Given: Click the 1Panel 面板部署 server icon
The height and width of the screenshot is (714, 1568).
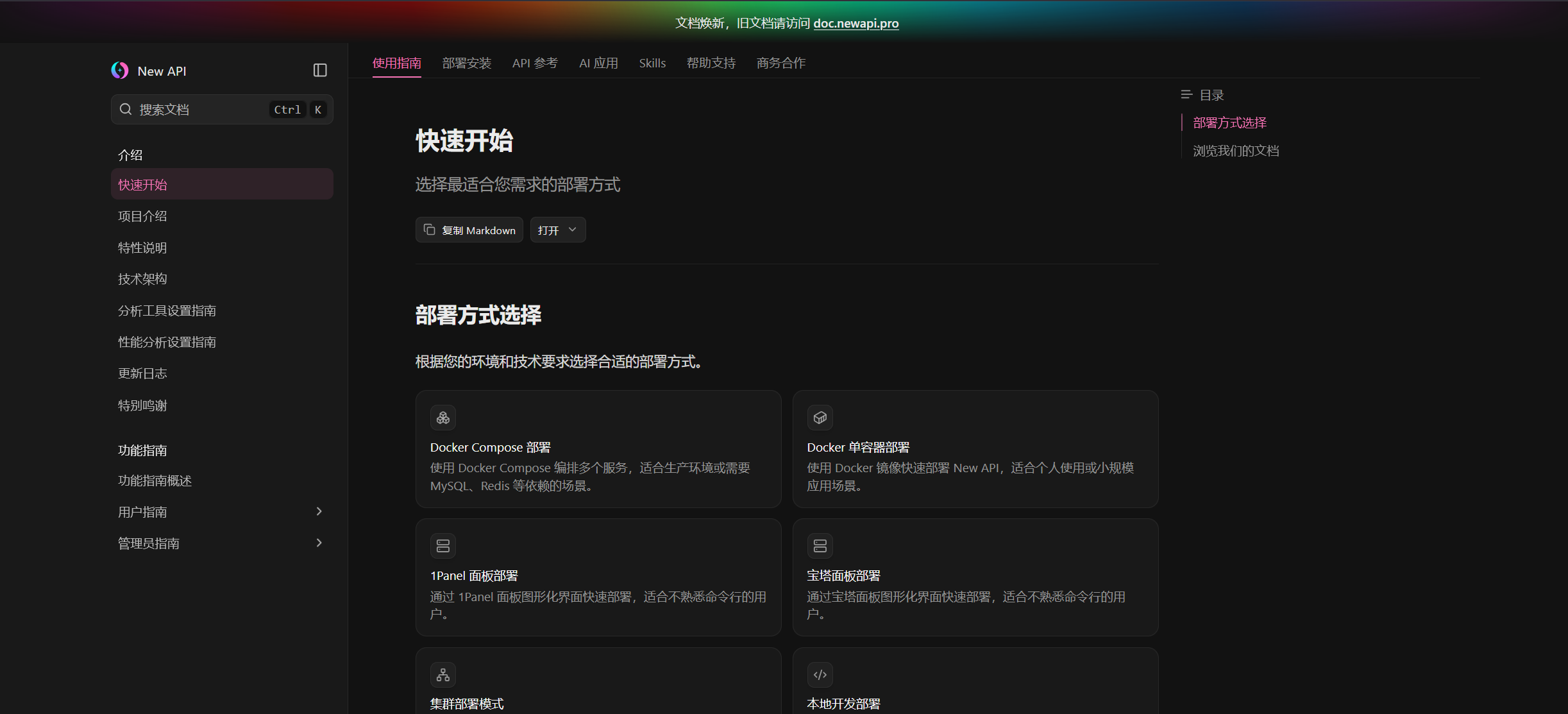Looking at the screenshot, I should coord(443,546).
